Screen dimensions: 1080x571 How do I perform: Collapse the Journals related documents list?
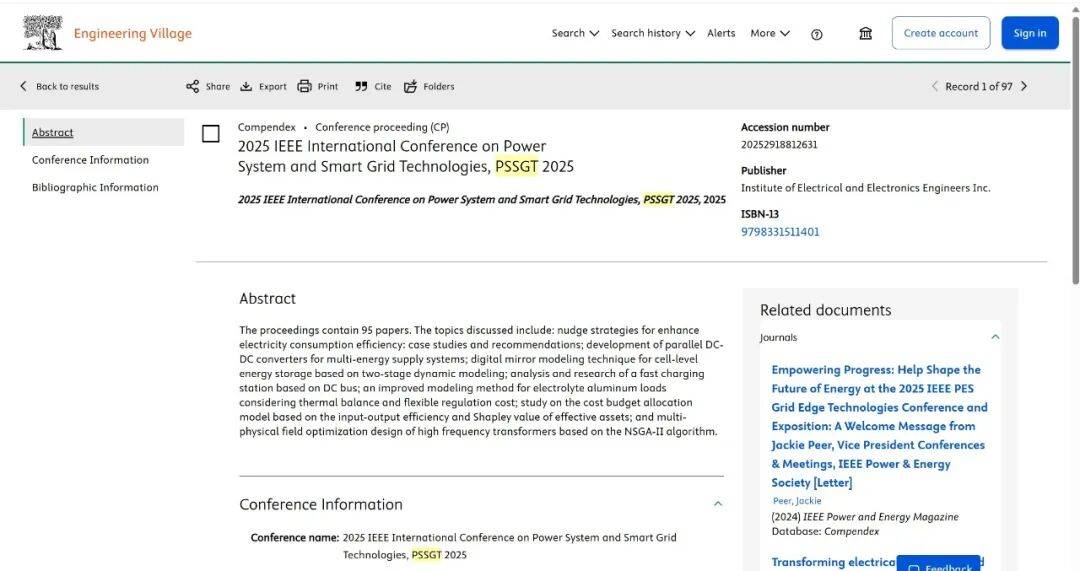[995, 337]
